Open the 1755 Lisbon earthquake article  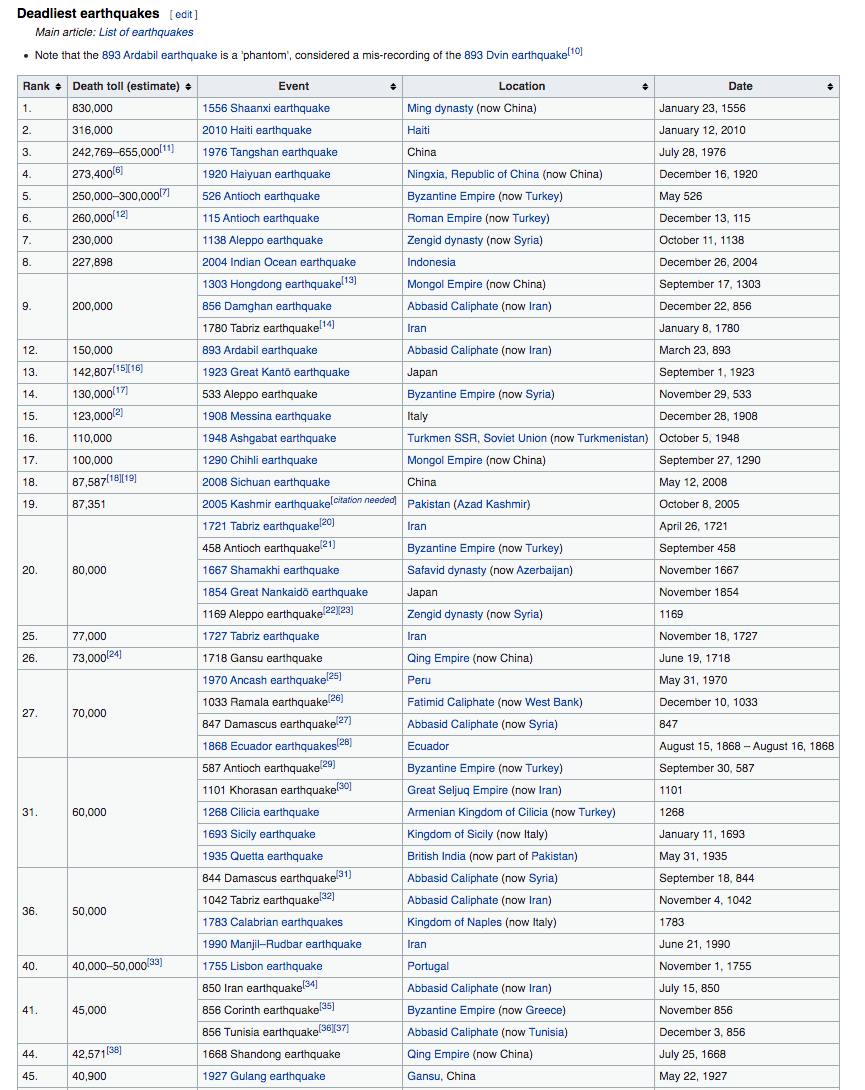(262, 966)
